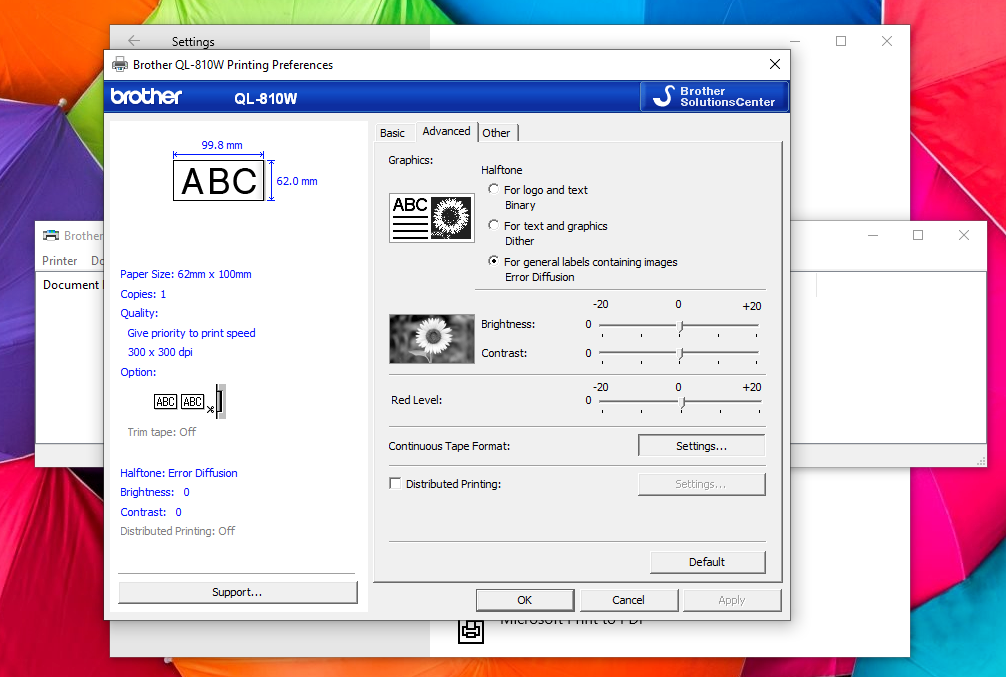Click the greyed-out Distributed Printing Settings button
Image resolution: width=1006 pixels, height=677 pixels.
(x=701, y=484)
